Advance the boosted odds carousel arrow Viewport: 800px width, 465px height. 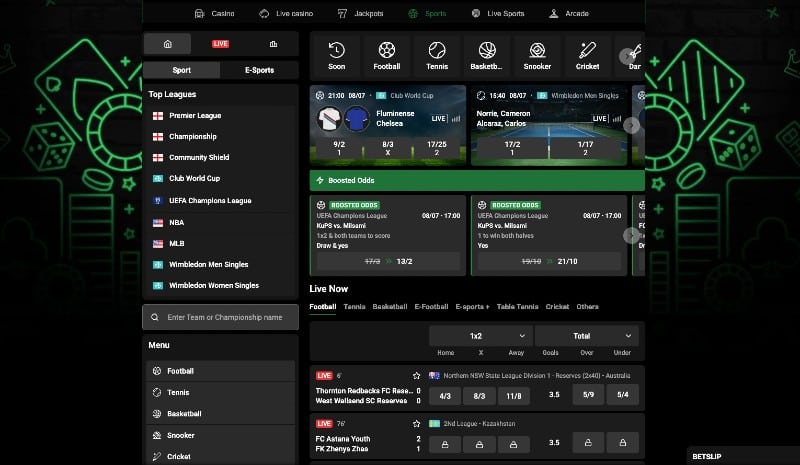[632, 235]
